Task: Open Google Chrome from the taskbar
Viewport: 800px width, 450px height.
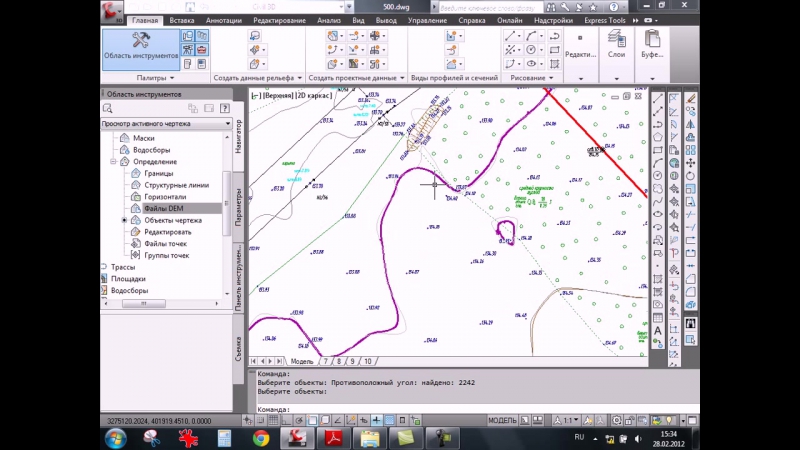Action: click(x=260, y=438)
